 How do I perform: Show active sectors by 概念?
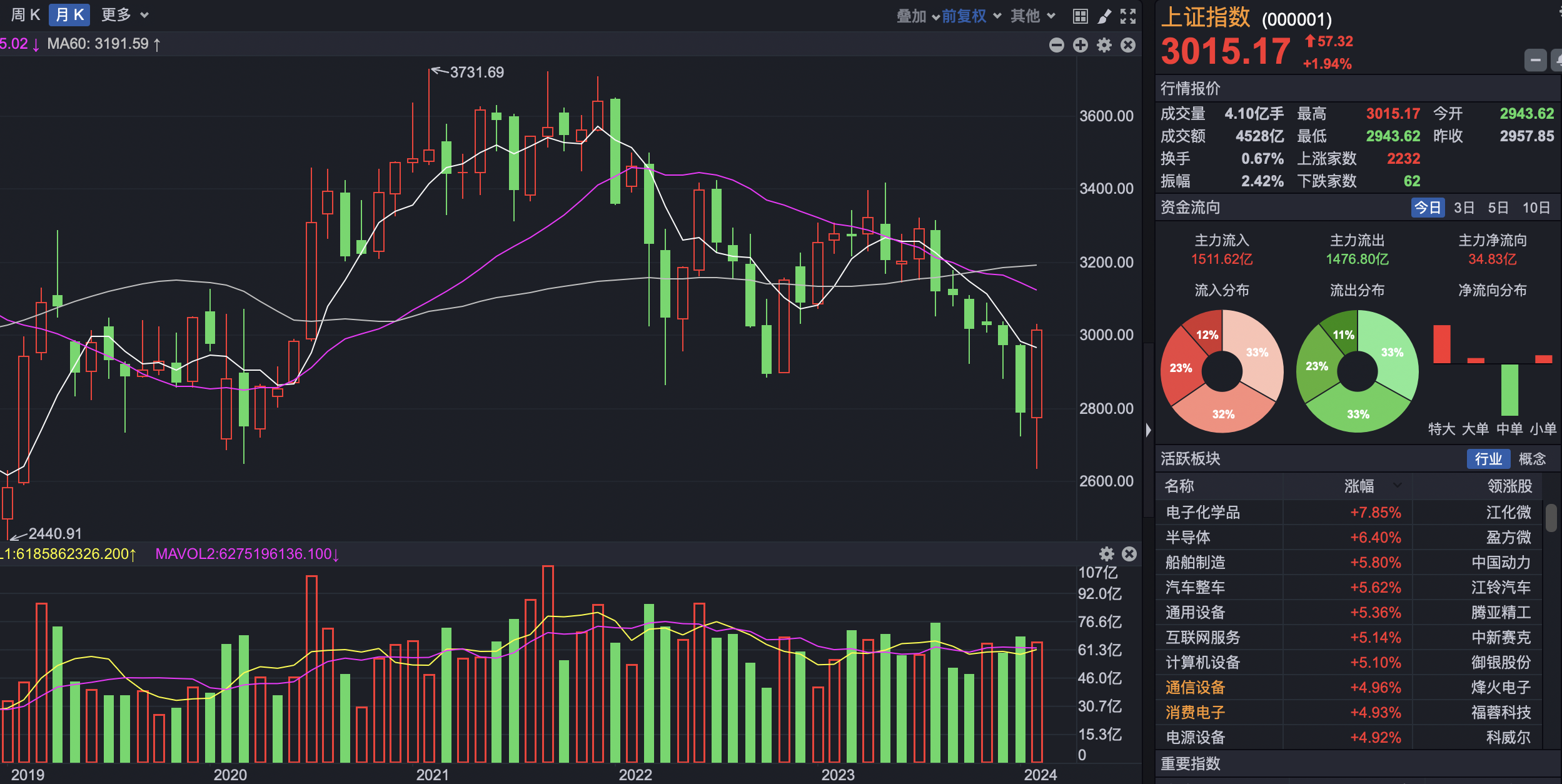1532,459
